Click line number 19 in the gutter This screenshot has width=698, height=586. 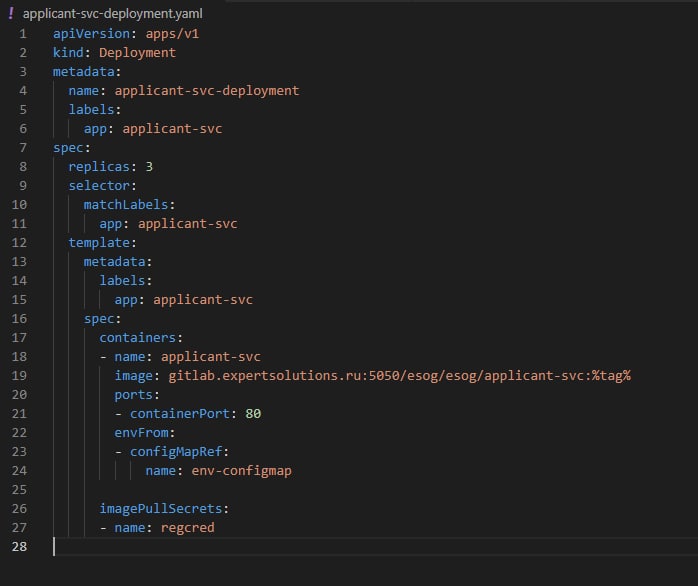[x=19, y=376]
